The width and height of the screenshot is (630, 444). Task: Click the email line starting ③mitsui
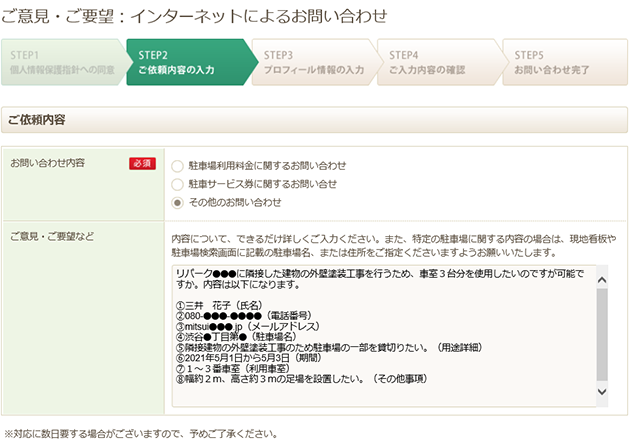248,326
